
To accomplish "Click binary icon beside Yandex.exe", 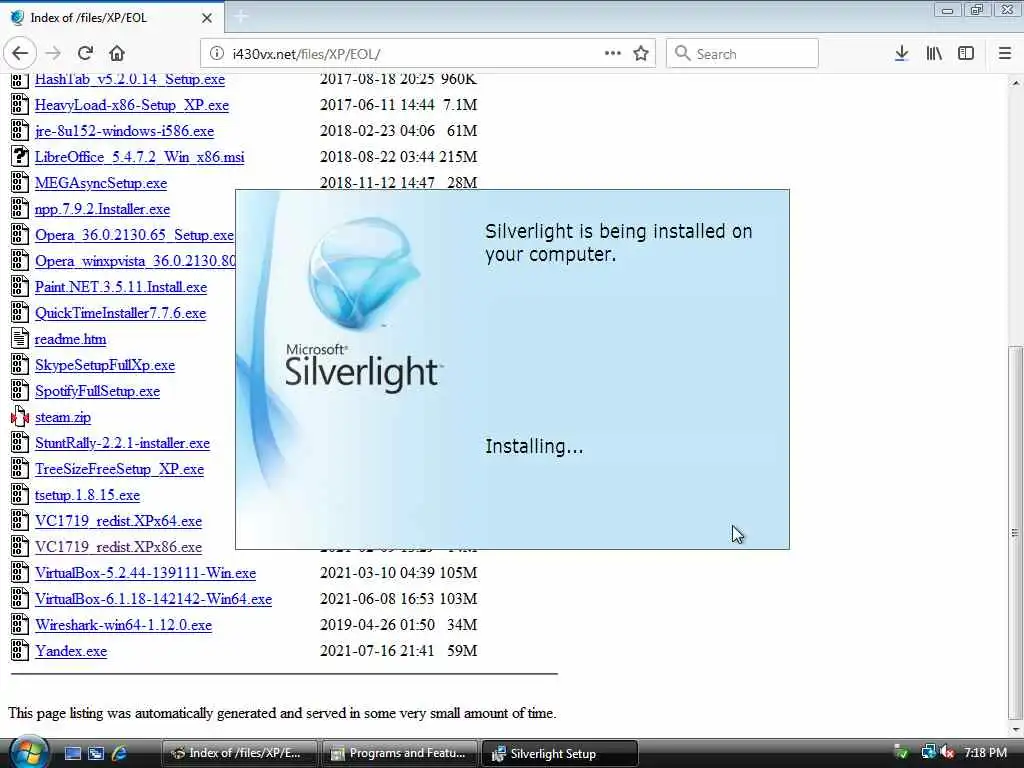I will pyautogui.click(x=20, y=650).
